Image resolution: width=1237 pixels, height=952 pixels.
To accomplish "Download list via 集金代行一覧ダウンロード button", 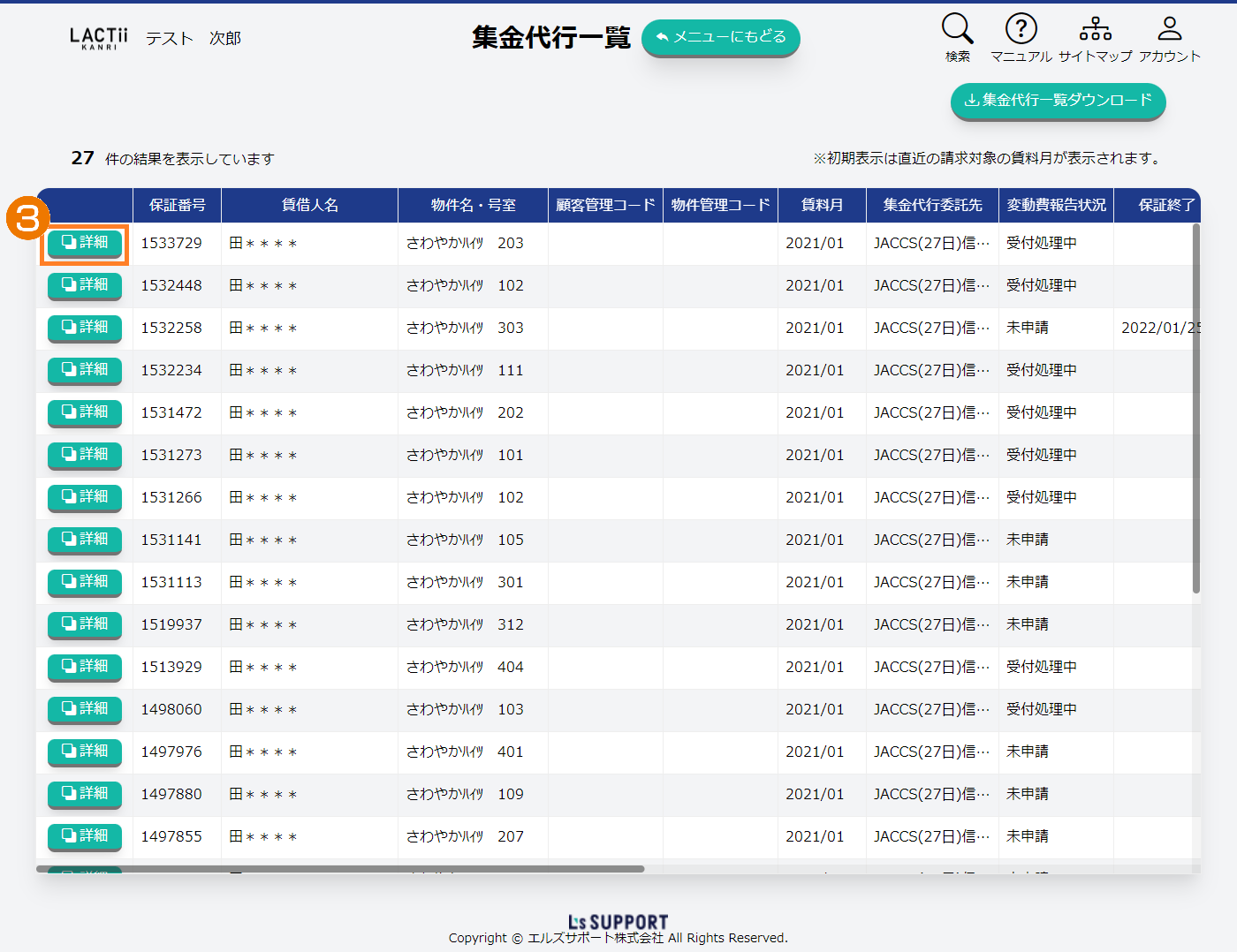I will [1058, 101].
